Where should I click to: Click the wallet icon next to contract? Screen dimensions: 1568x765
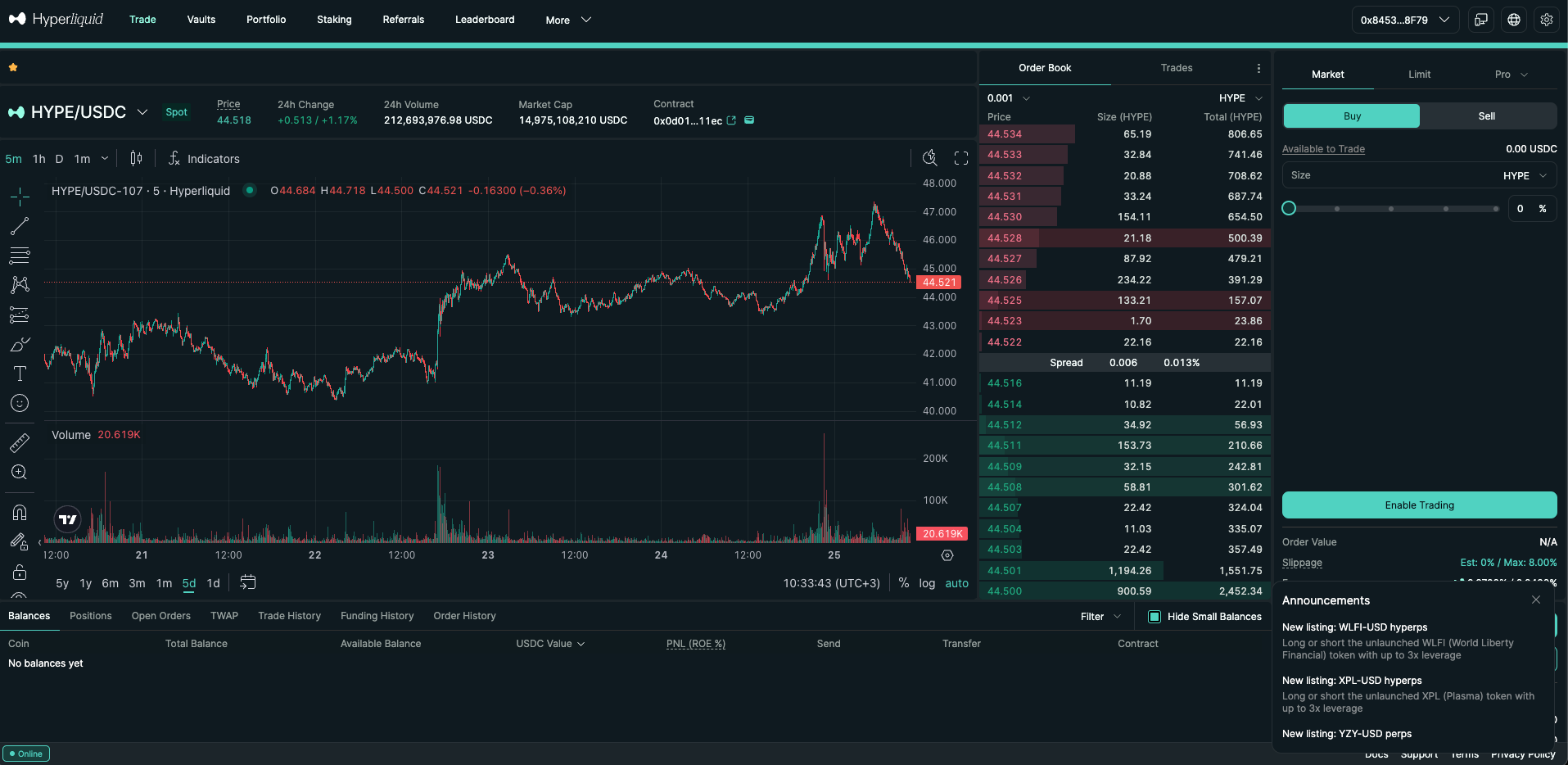(749, 120)
